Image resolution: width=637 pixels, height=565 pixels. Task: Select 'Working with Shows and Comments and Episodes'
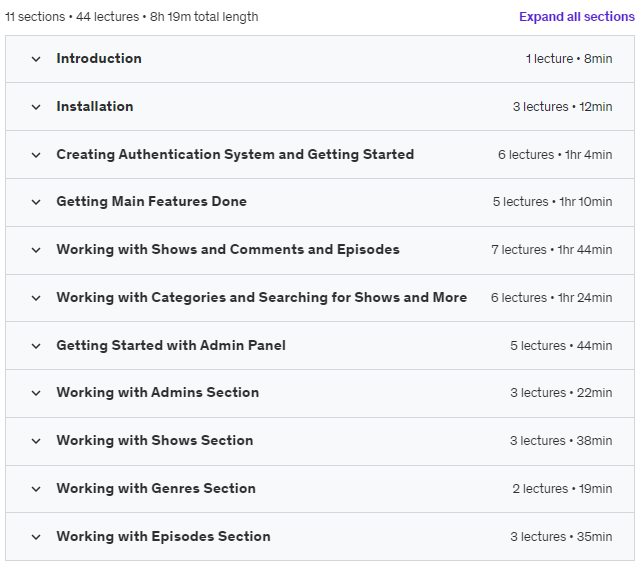[228, 249]
